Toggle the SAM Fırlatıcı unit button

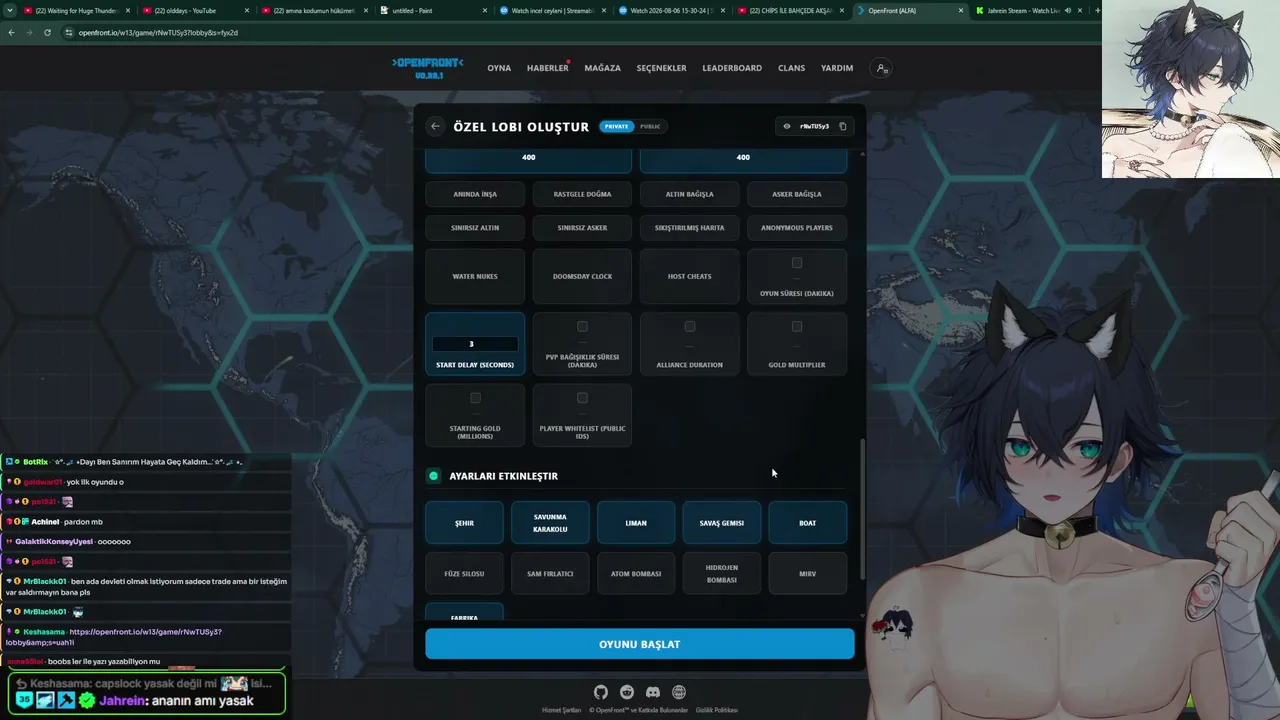[x=550, y=574]
